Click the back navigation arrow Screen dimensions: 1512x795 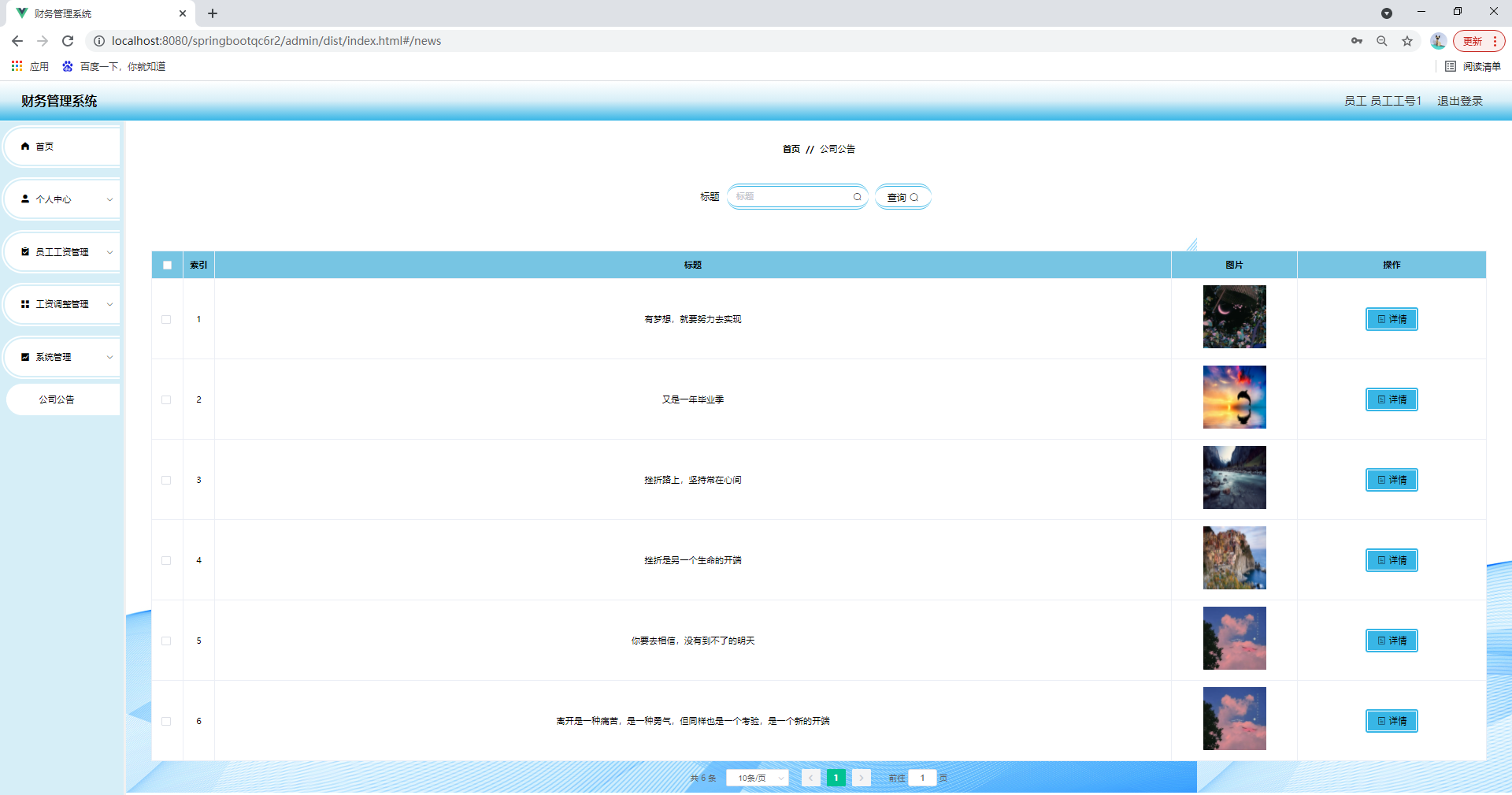coord(17,41)
